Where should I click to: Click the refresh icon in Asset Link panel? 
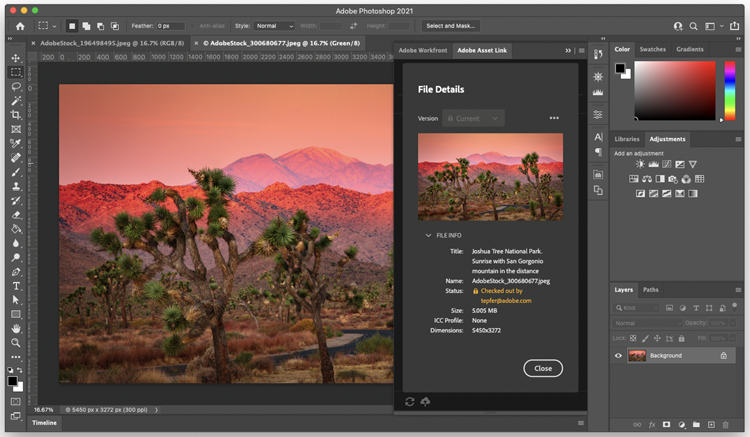point(409,402)
